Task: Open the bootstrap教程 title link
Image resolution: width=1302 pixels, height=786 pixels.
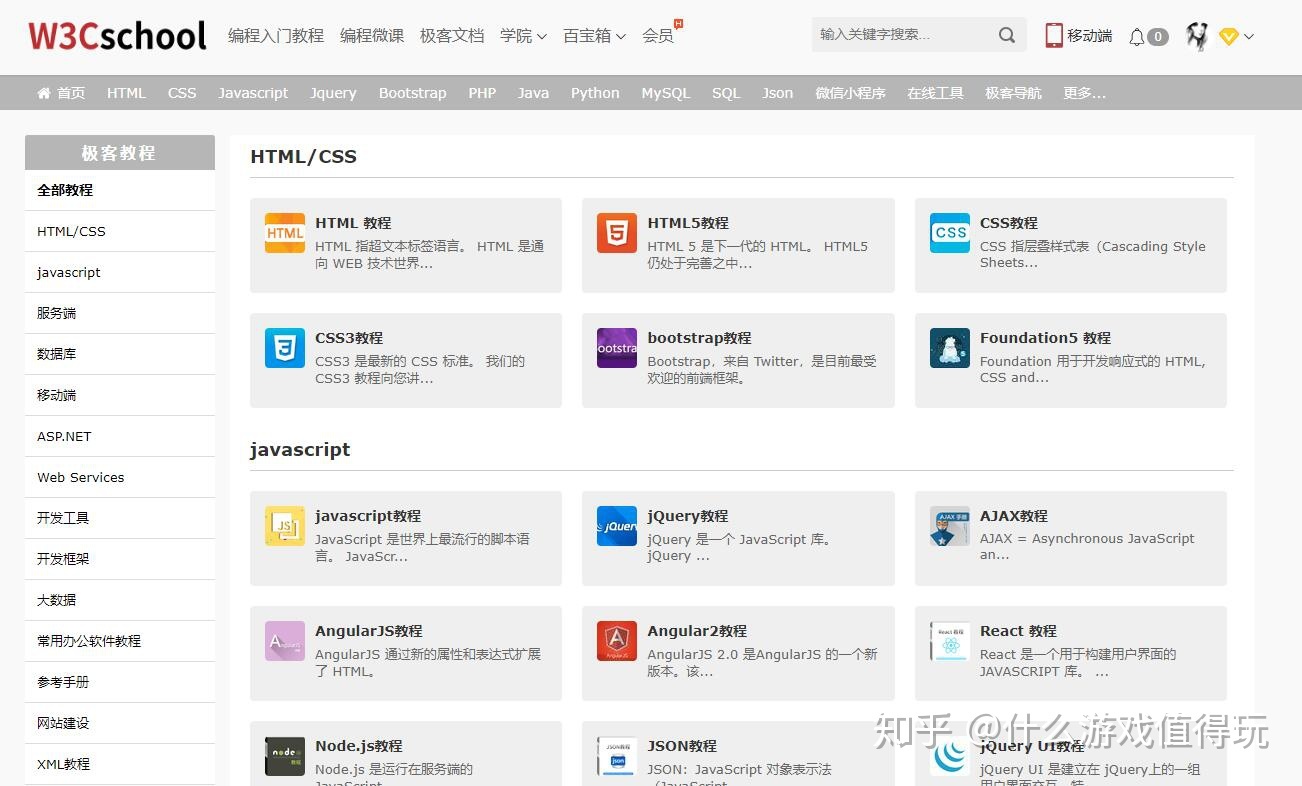Action: tap(699, 338)
